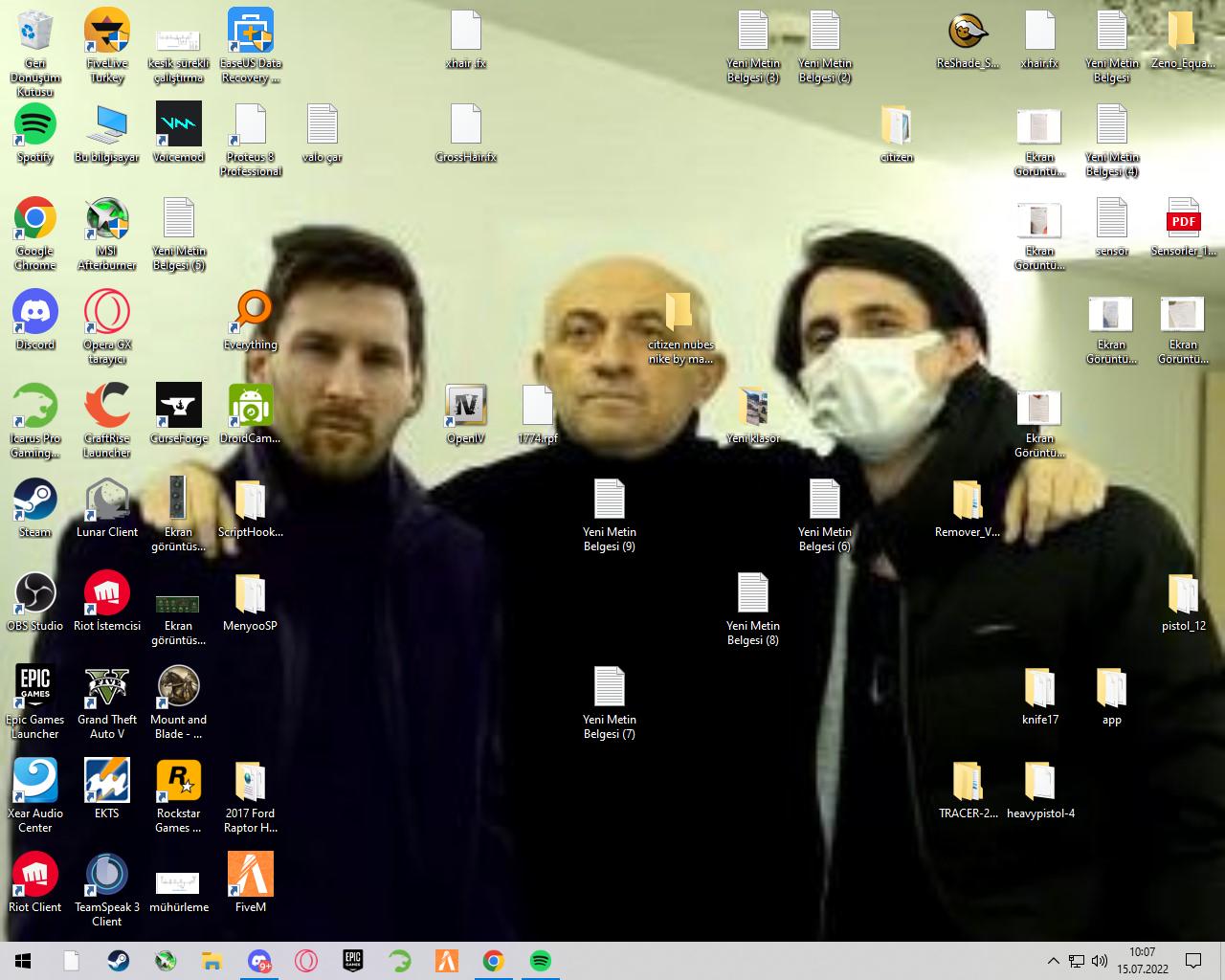
Task: Switch to Discord in the taskbar
Action: 259,961
